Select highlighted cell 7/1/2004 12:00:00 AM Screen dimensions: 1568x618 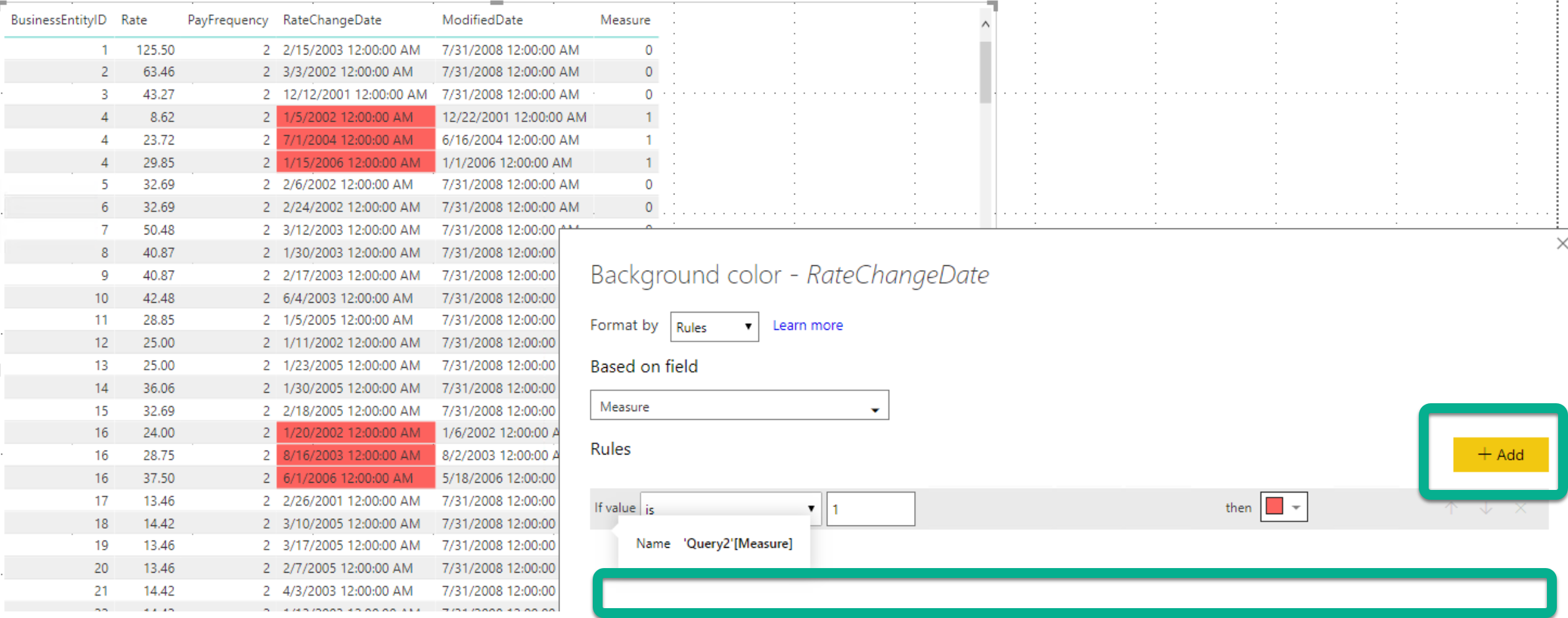pos(356,139)
